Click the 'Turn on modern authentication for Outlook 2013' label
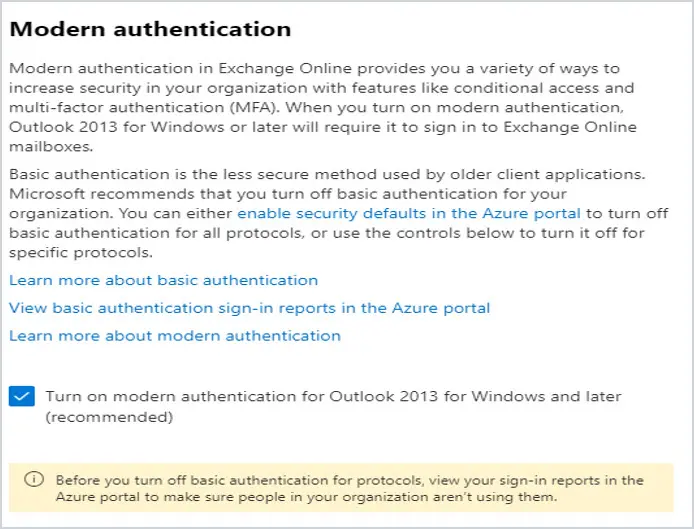 333,406
